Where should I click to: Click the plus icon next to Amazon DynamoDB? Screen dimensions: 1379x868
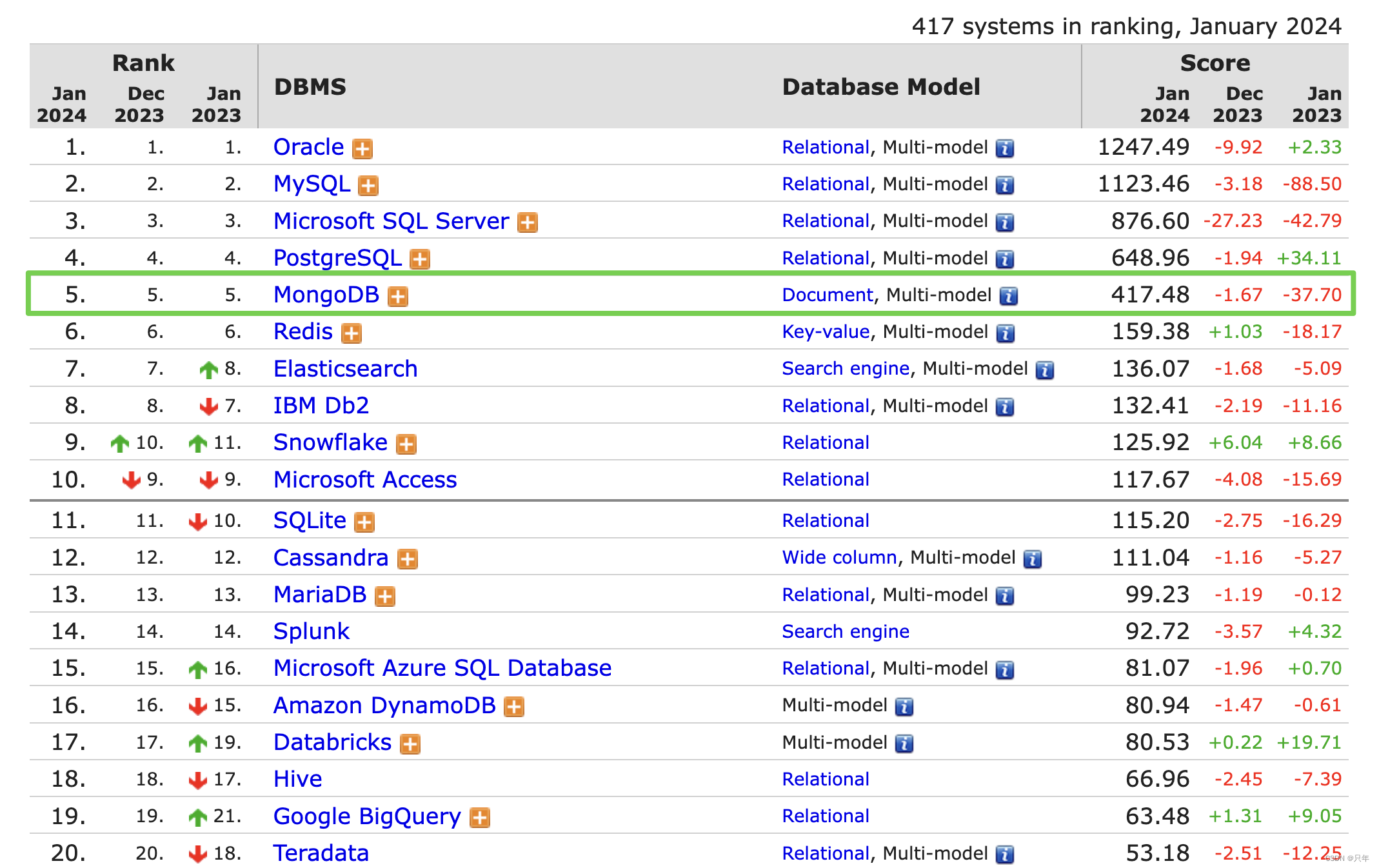(x=514, y=707)
